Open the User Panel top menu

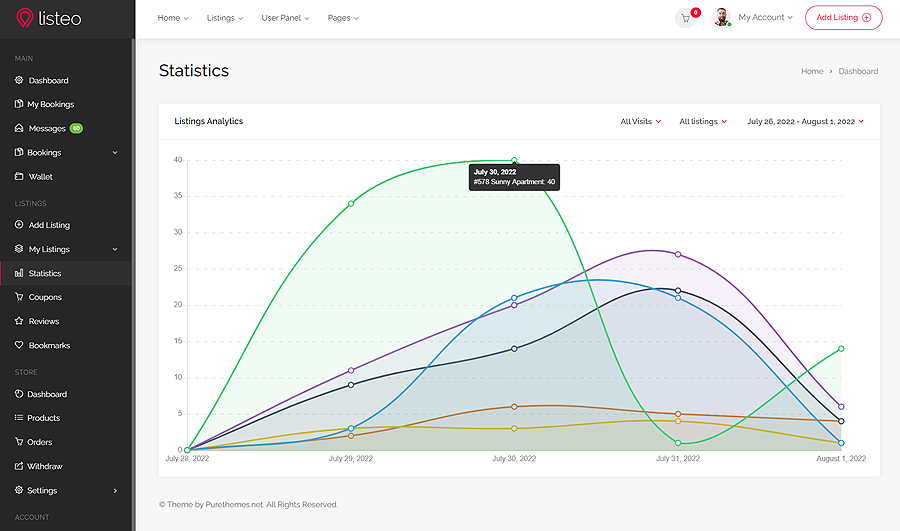coord(285,18)
